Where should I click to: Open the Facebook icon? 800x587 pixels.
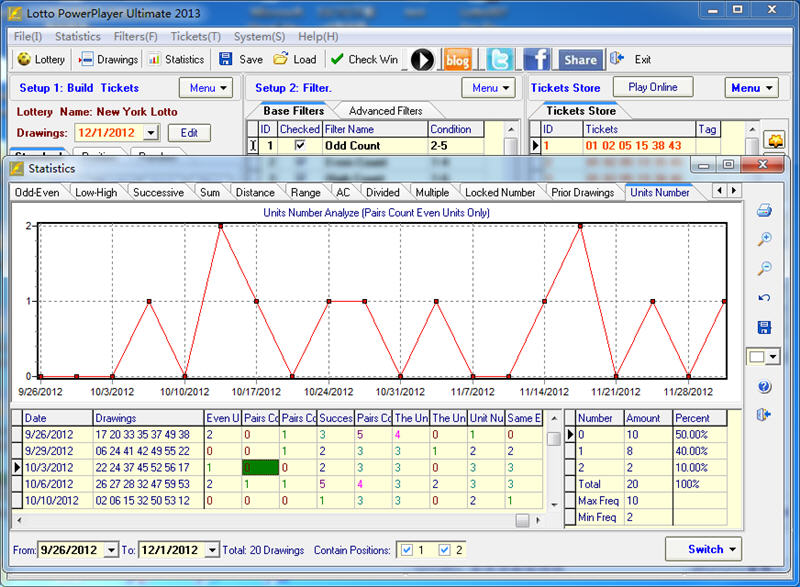(x=537, y=60)
